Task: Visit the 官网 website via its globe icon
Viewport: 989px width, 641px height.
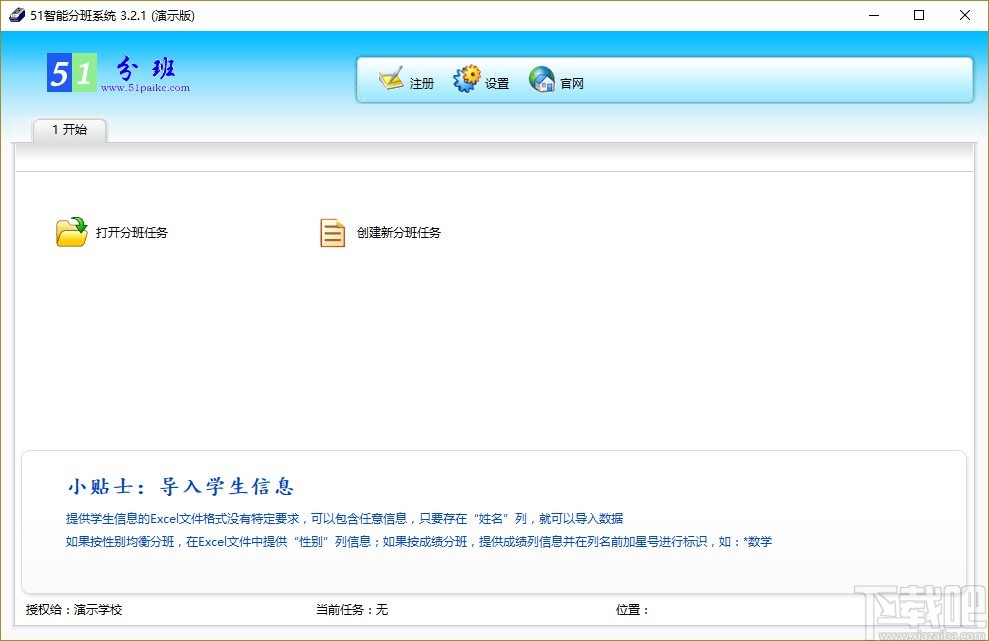Action: [x=541, y=77]
